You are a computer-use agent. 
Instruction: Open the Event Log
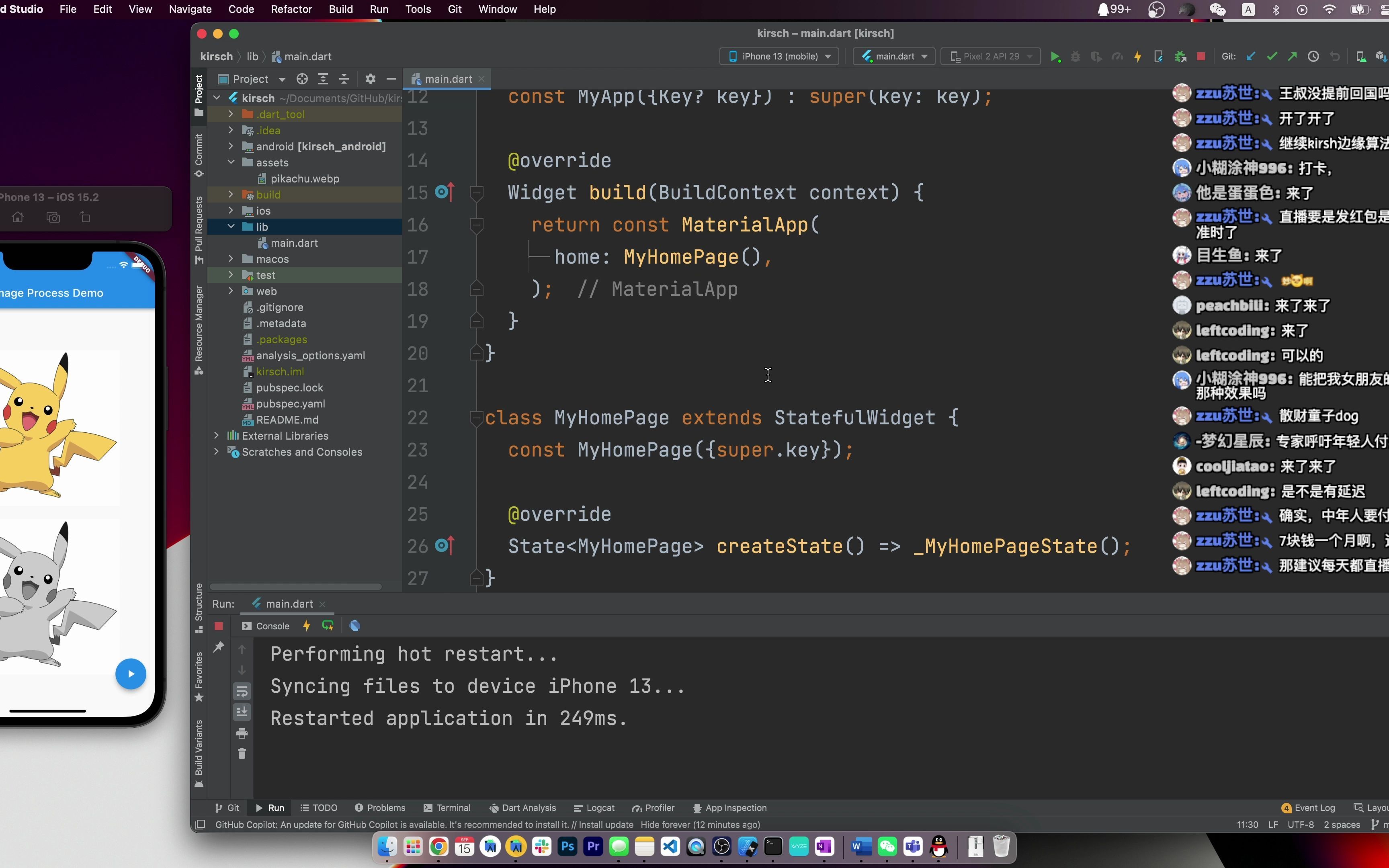click(1308, 808)
